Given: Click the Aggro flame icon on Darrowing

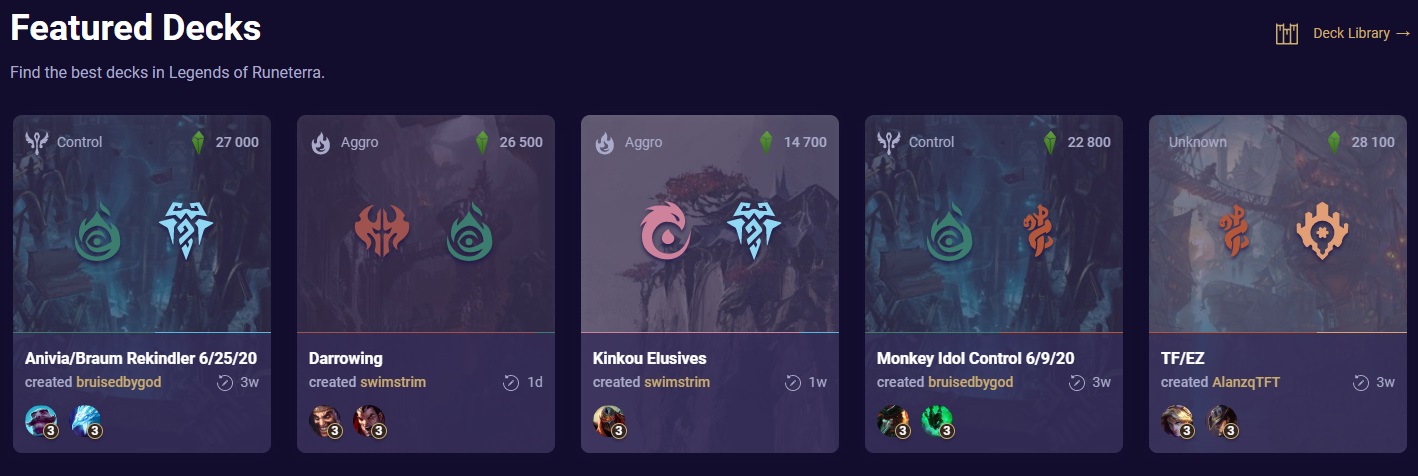Looking at the screenshot, I should (x=321, y=143).
